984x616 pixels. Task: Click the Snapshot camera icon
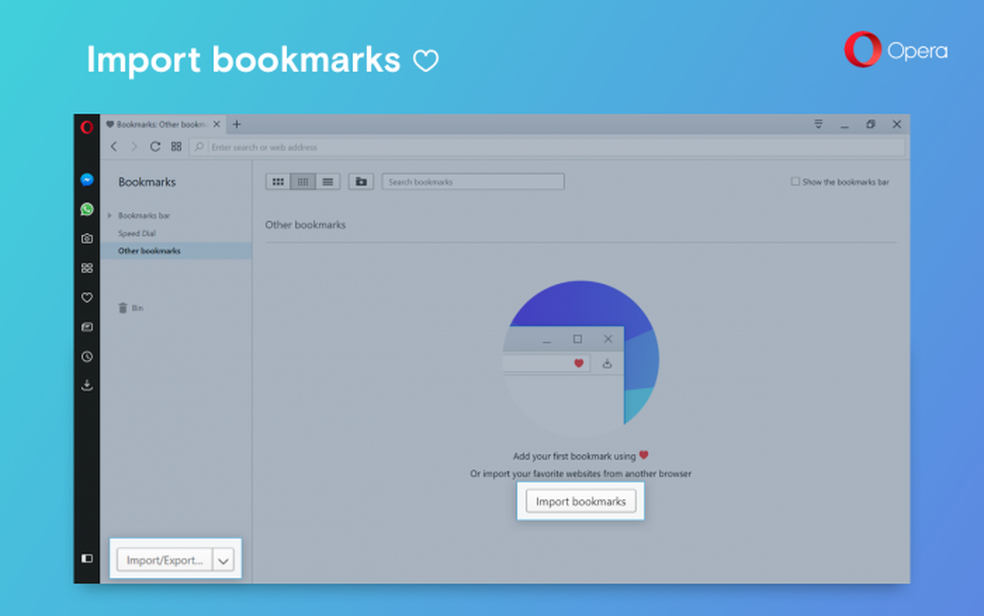87,238
